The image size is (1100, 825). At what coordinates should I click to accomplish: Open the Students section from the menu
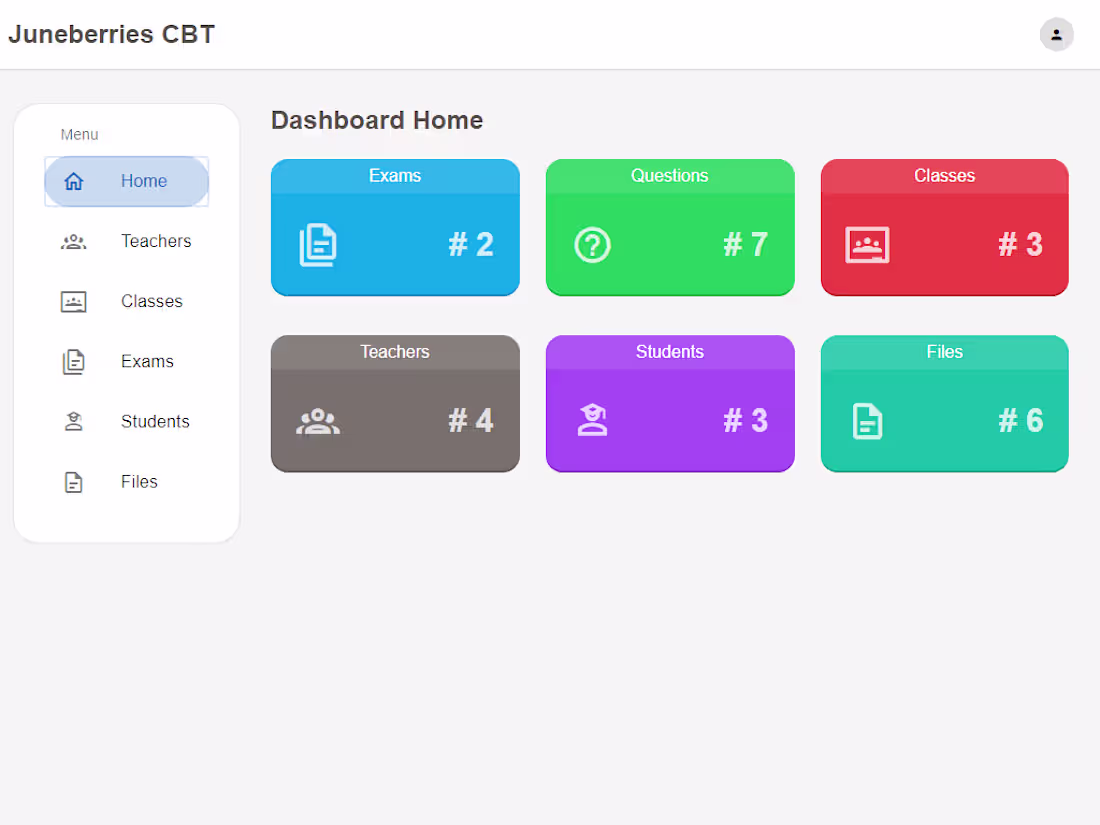coord(155,421)
